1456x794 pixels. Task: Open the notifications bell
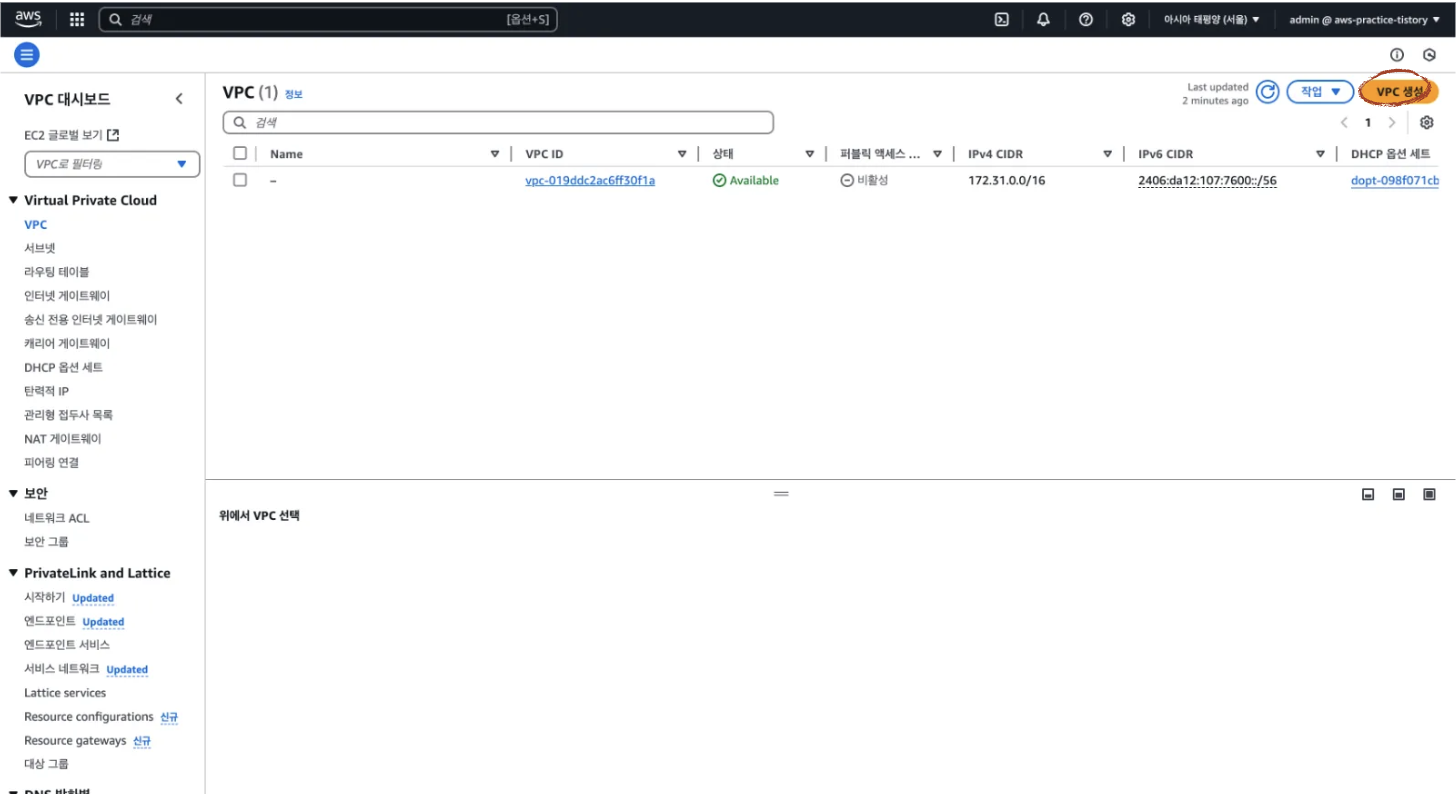1043,19
